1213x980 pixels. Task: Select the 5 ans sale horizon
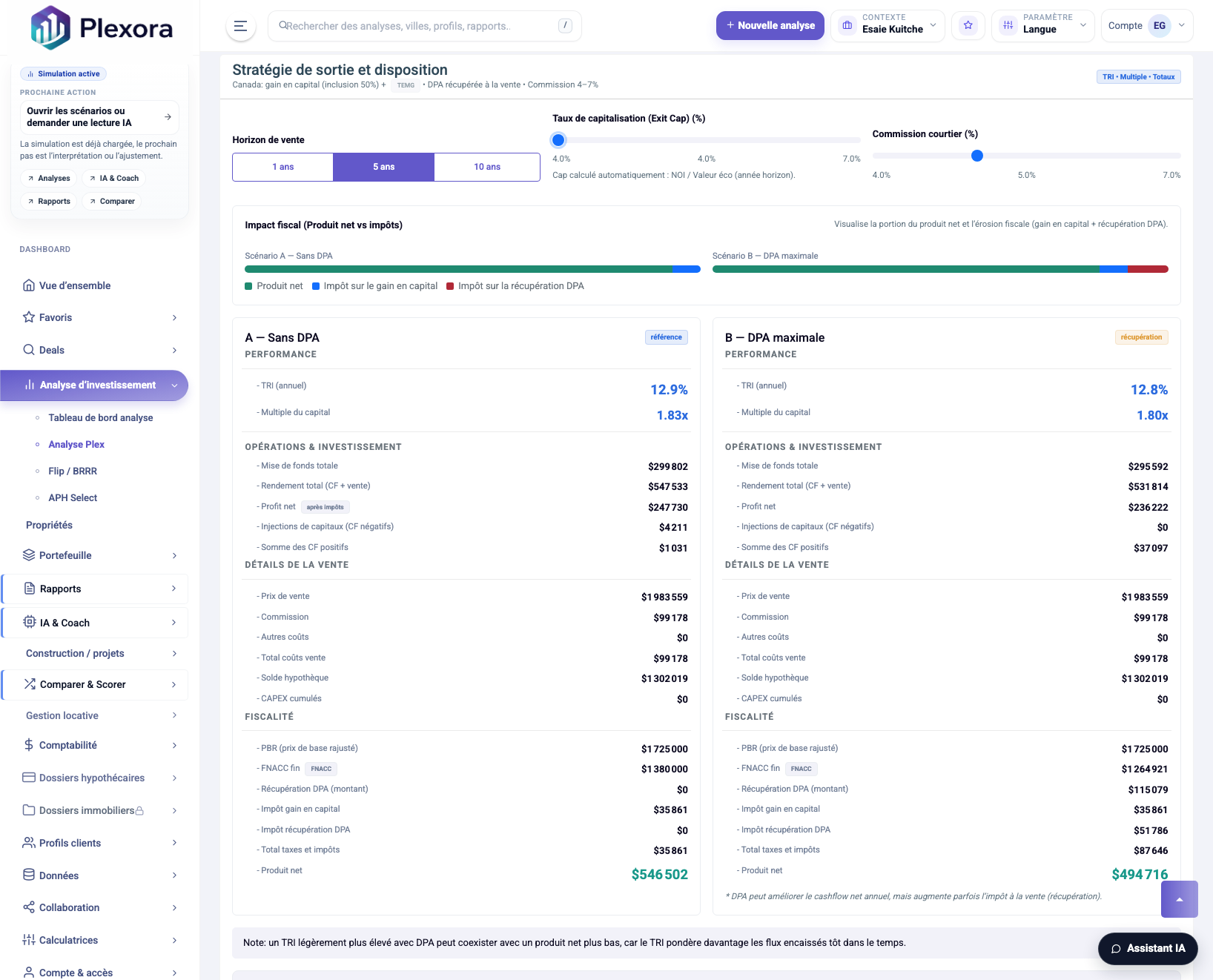pos(383,167)
